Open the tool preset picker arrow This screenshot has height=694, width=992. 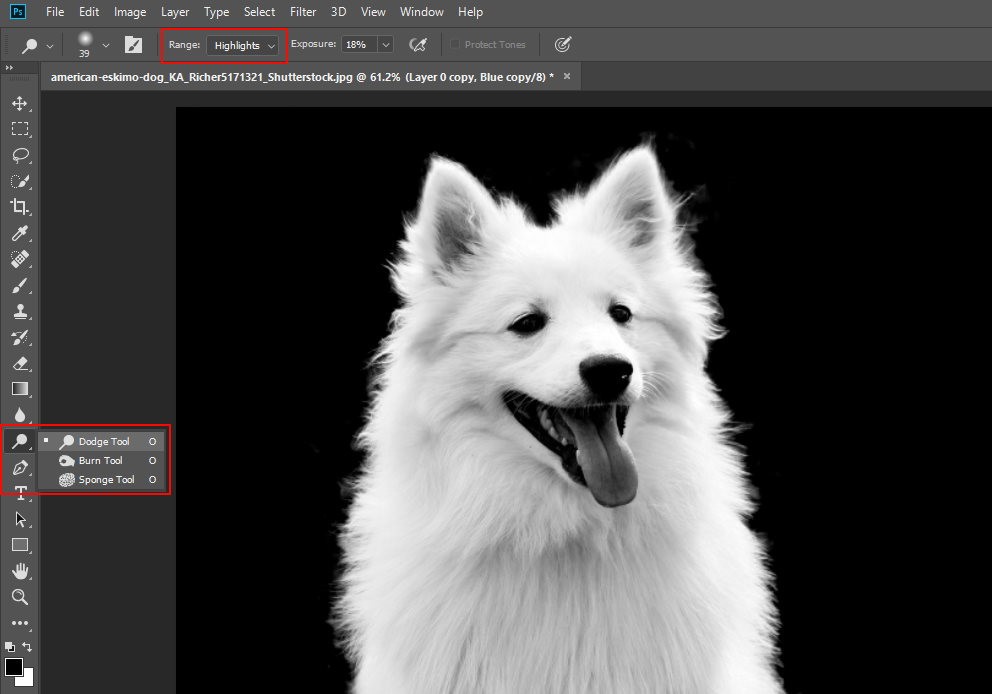pos(49,46)
